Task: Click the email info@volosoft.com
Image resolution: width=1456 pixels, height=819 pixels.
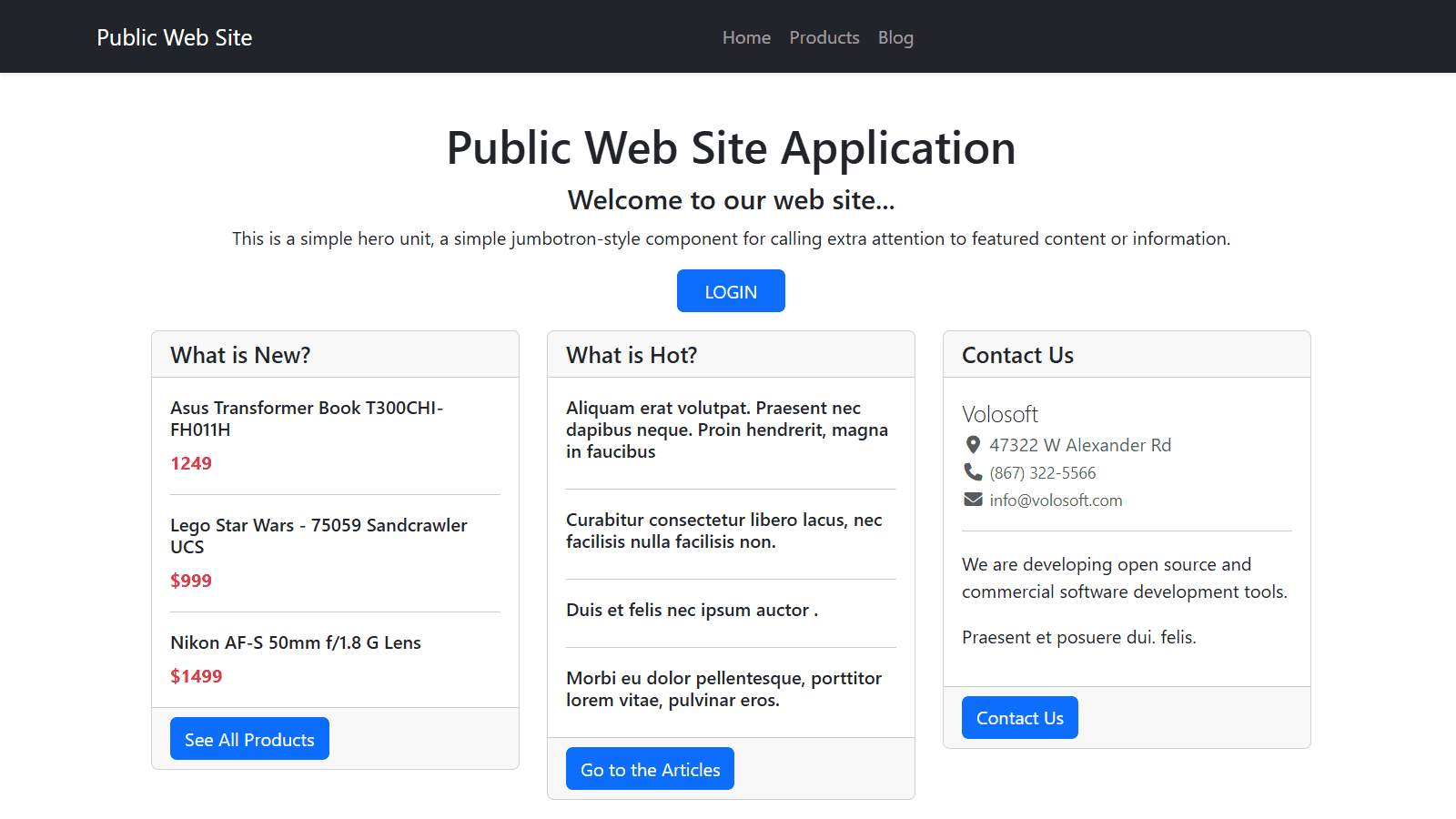Action: [1056, 500]
